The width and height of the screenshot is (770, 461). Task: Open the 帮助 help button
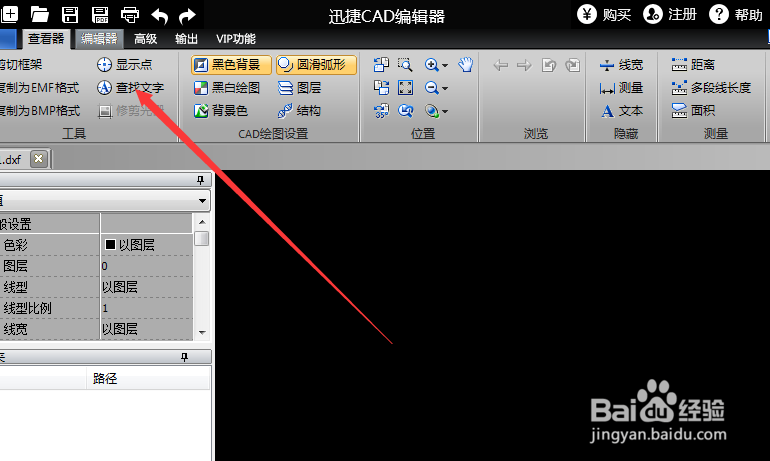point(736,14)
